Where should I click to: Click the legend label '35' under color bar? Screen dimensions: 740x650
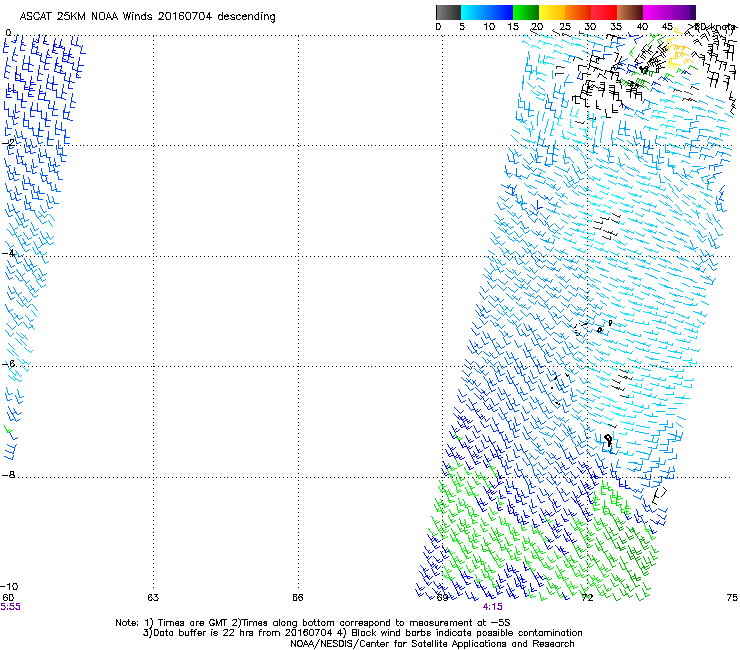(x=616, y=27)
